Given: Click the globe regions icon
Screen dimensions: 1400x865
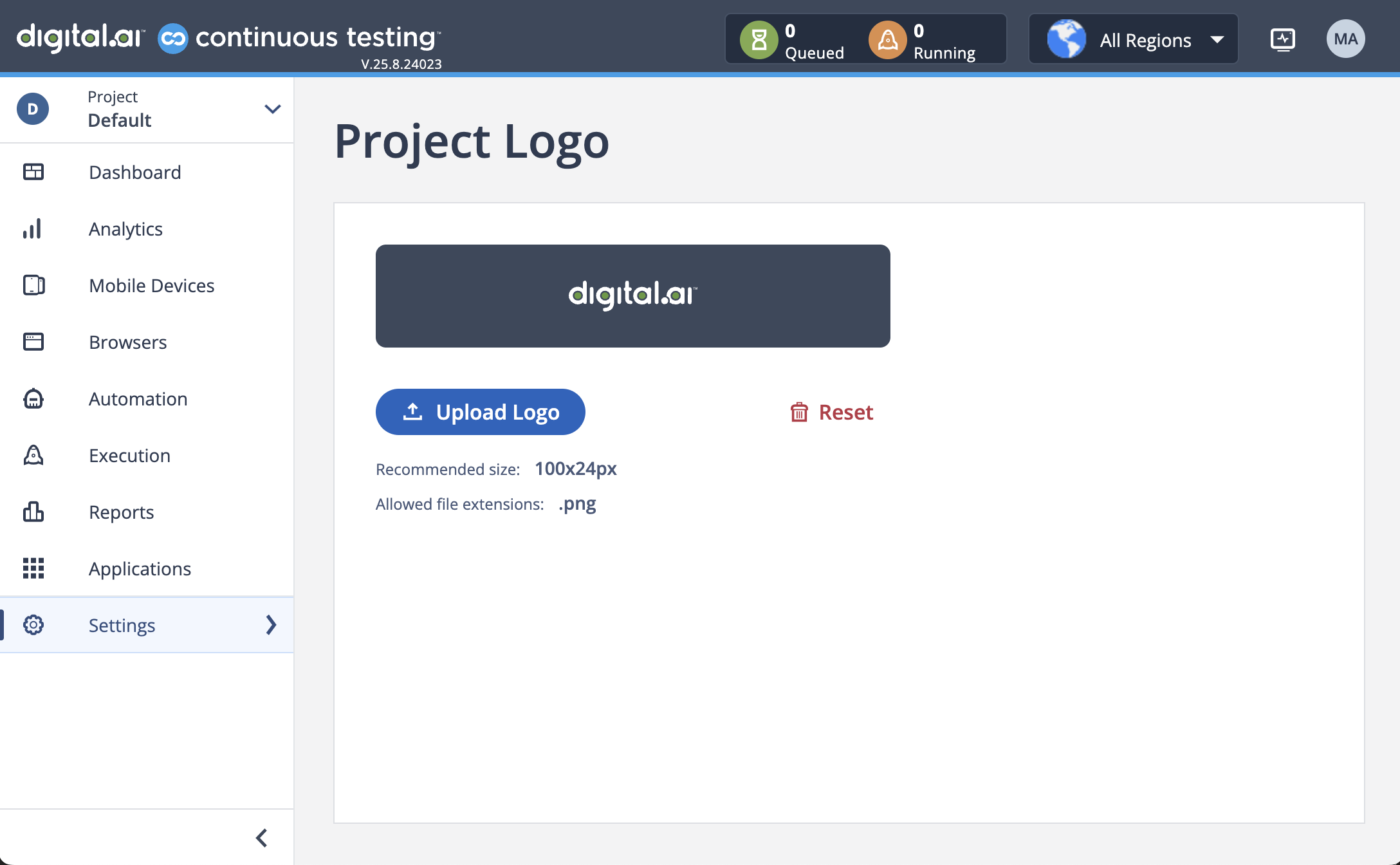Looking at the screenshot, I should 1066,39.
